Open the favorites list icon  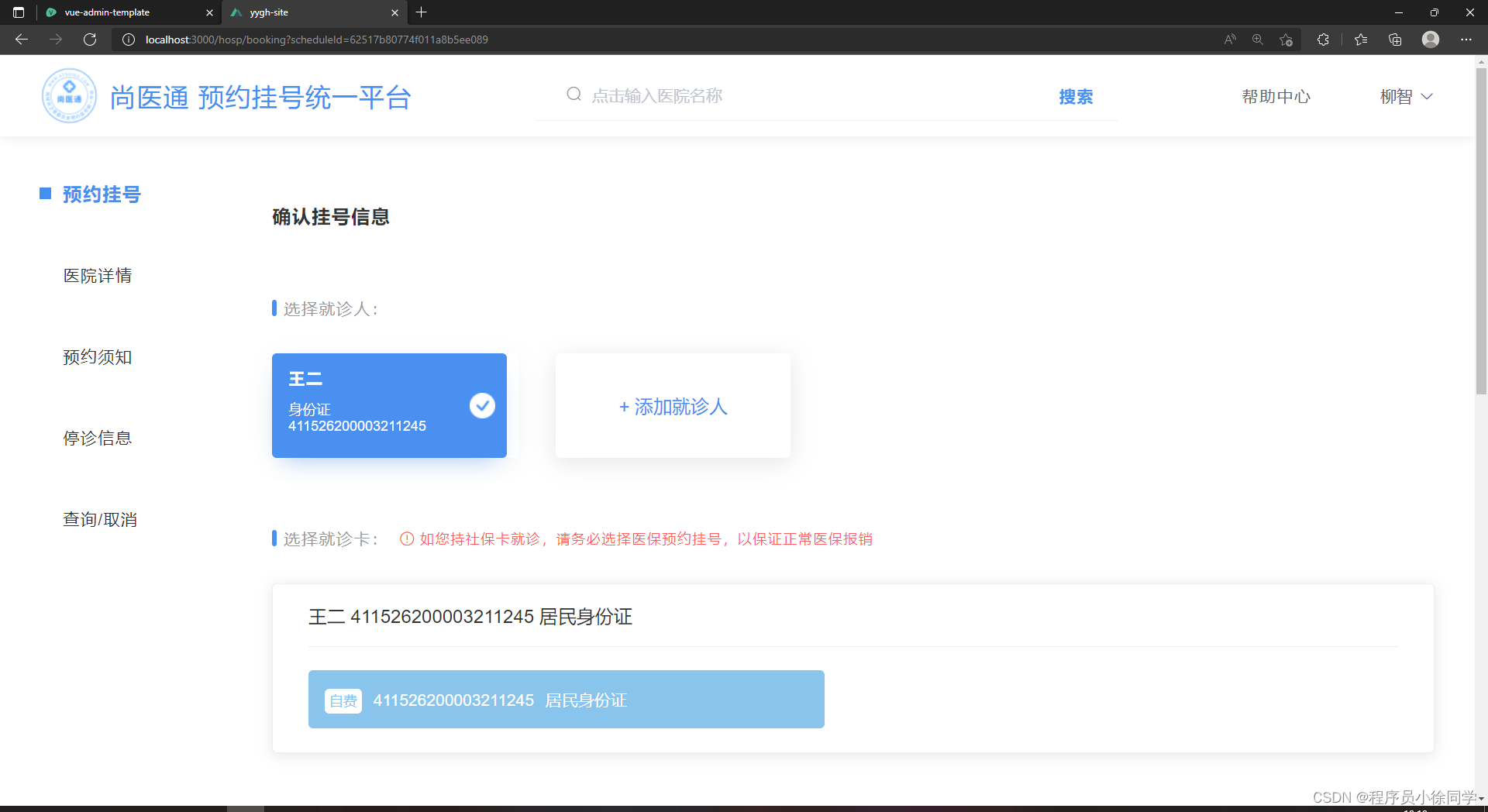tap(1361, 40)
